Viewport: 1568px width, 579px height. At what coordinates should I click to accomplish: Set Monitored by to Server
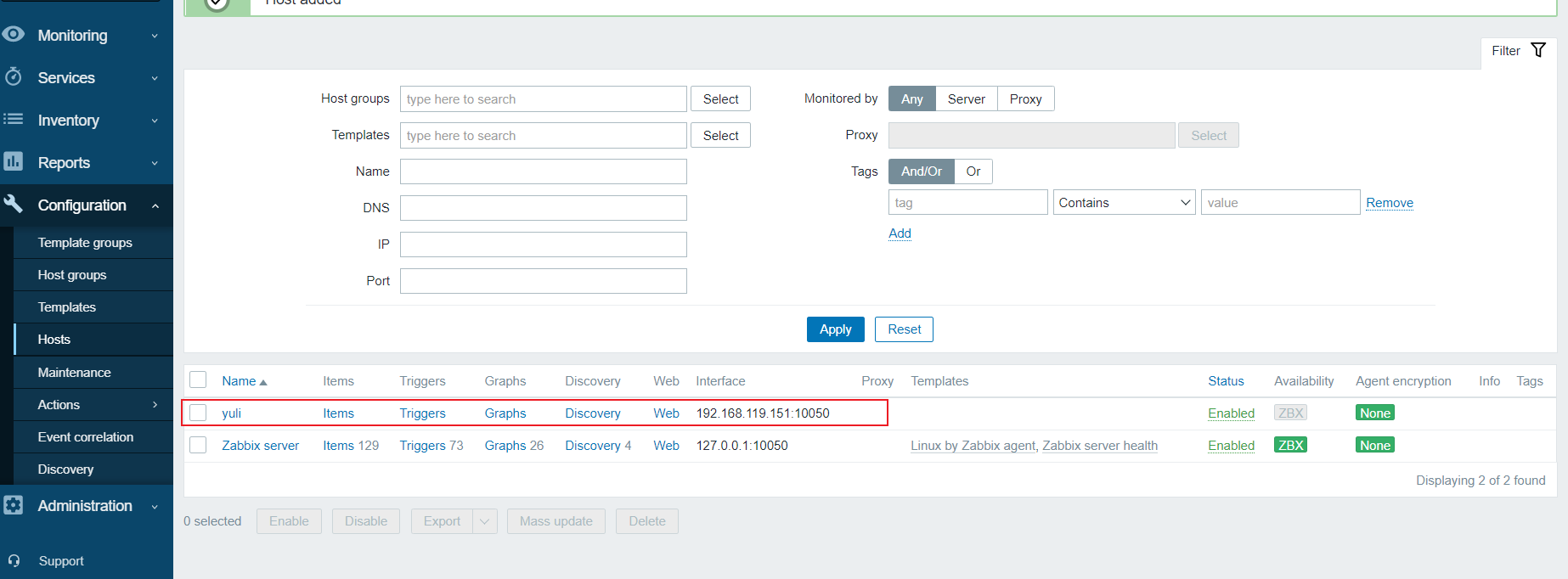tap(967, 98)
